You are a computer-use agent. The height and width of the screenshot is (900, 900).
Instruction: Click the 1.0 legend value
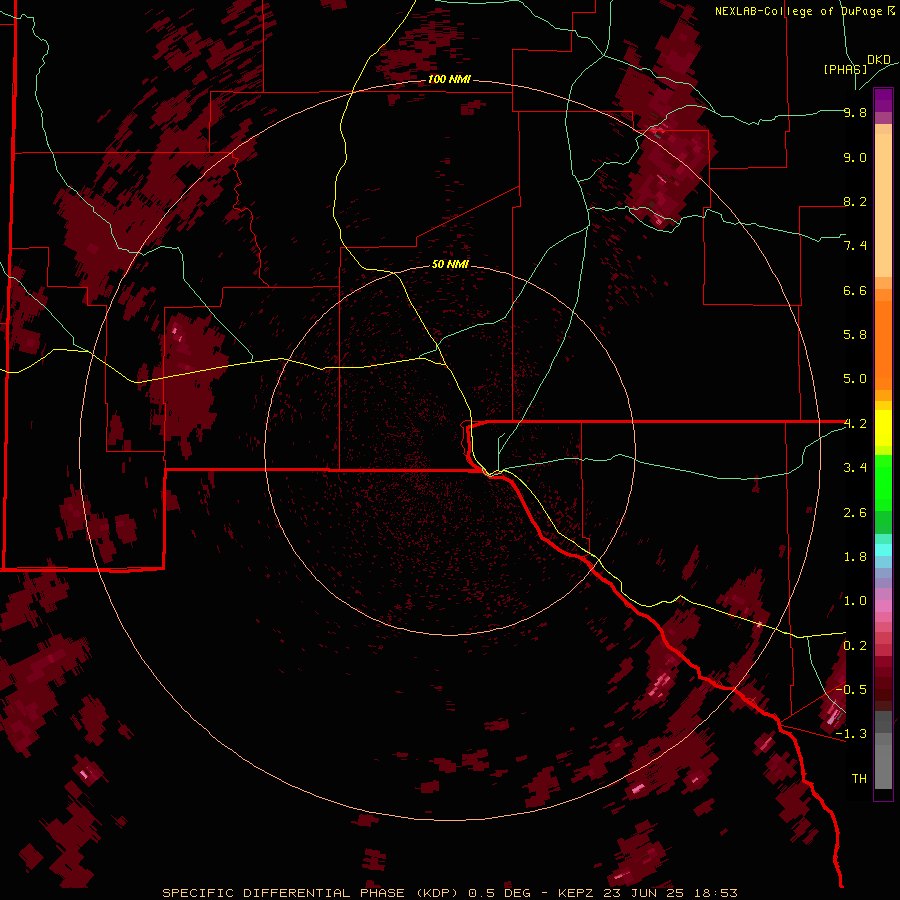(x=855, y=601)
